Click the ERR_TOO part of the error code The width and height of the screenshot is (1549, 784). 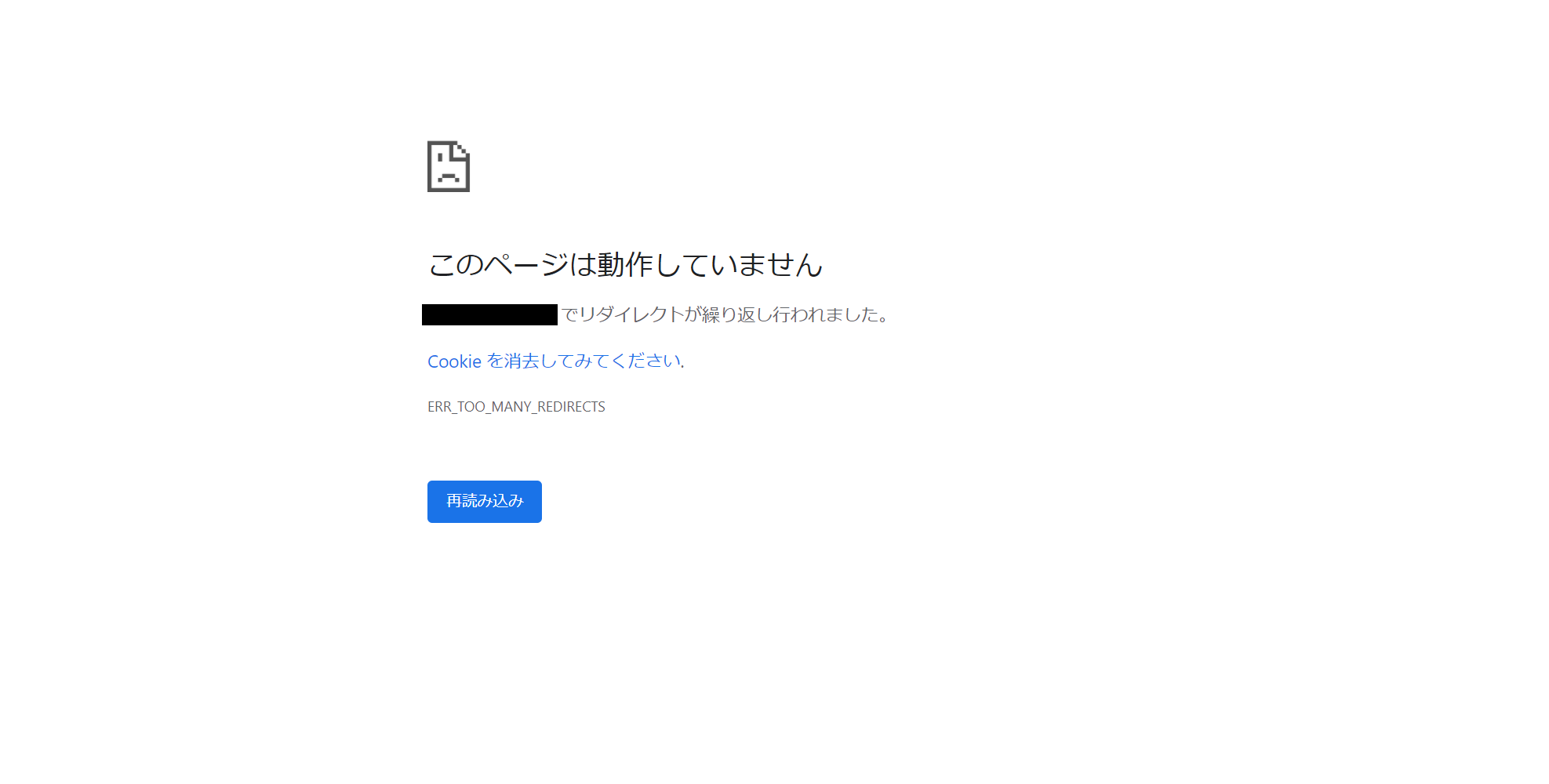456,407
